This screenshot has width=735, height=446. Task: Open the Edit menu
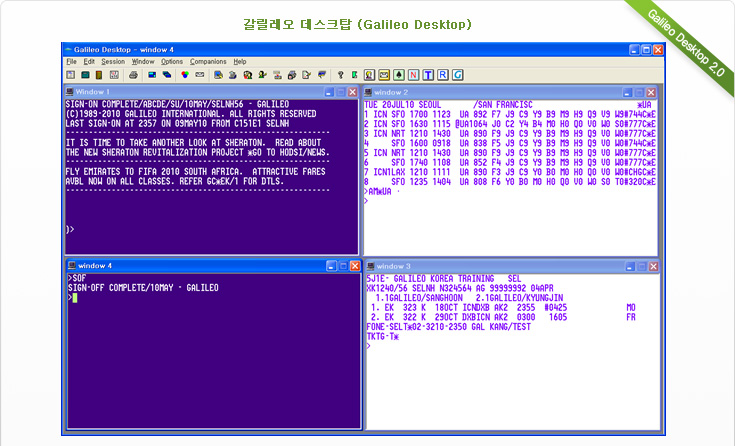pyautogui.click(x=89, y=61)
